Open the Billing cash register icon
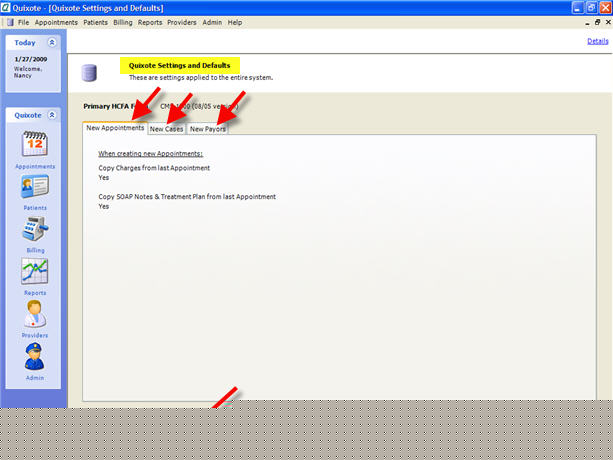The height and width of the screenshot is (460, 613). pyautogui.click(x=35, y=228)
